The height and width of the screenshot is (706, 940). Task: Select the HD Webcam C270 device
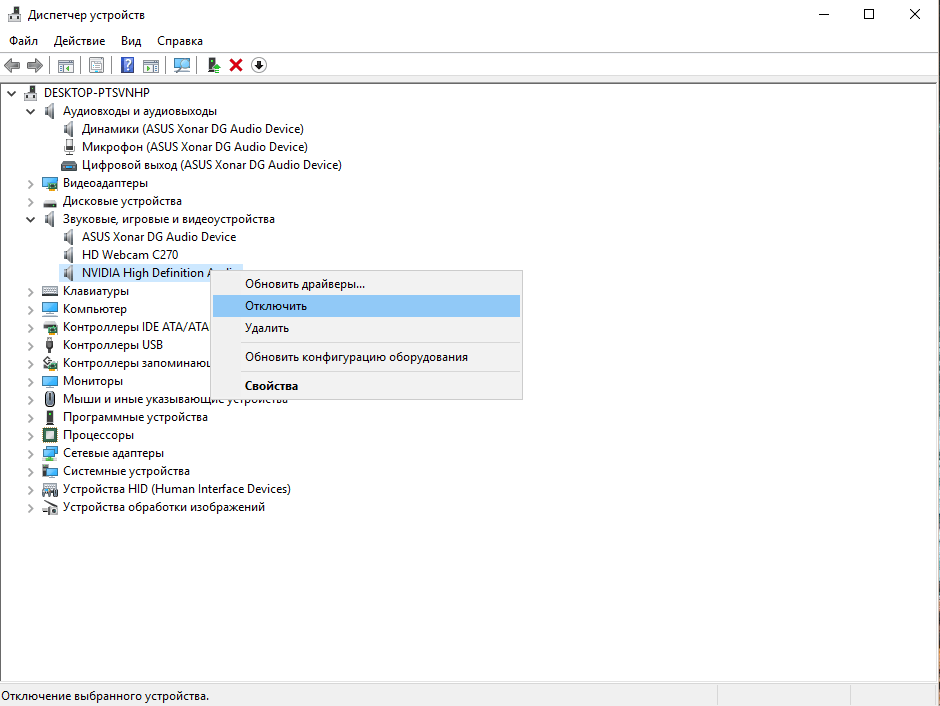pyautogui.click(x=130, y=255)
